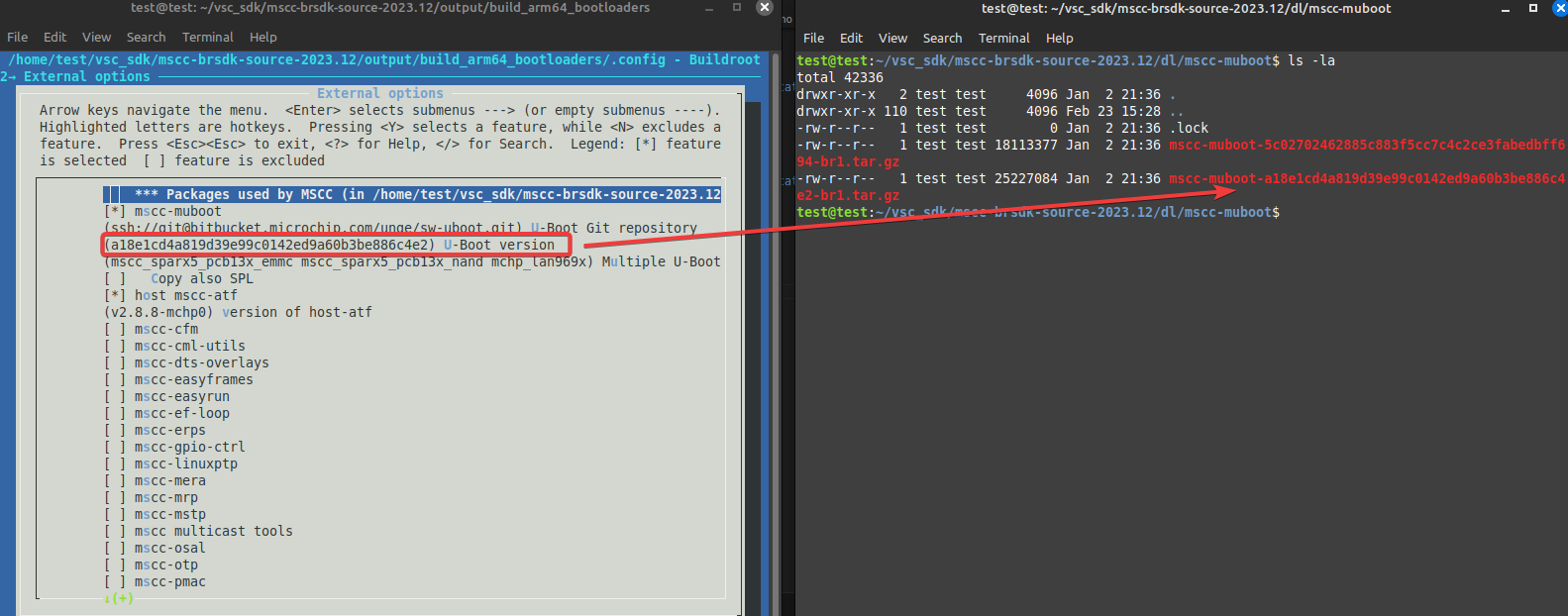
Task: Click the External options dialog title
Action: pos(380,93)
